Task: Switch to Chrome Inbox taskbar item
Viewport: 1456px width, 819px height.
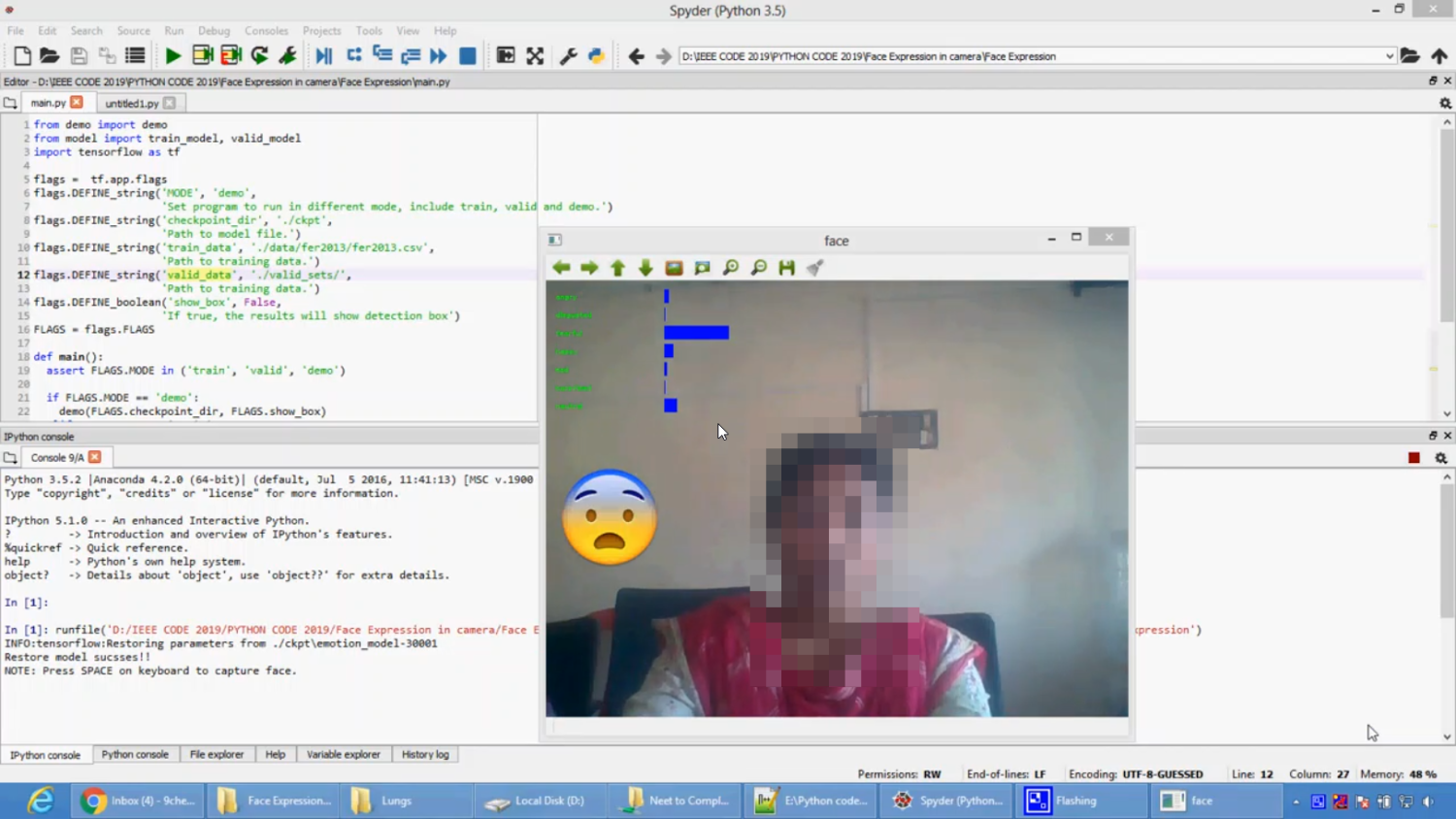Action: [x=139, y=801]
